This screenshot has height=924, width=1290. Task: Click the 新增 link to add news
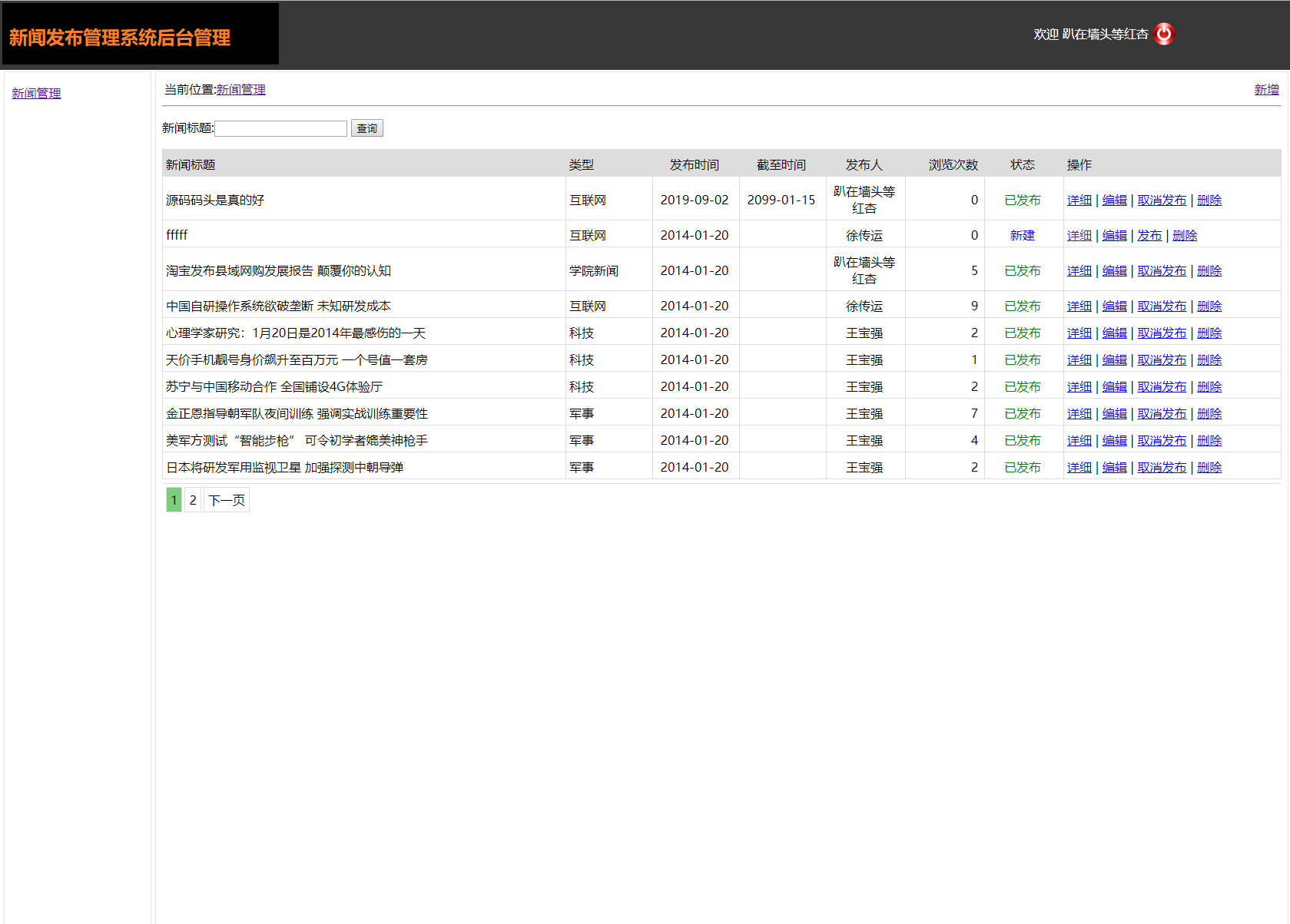click(x=1266, y=89)
